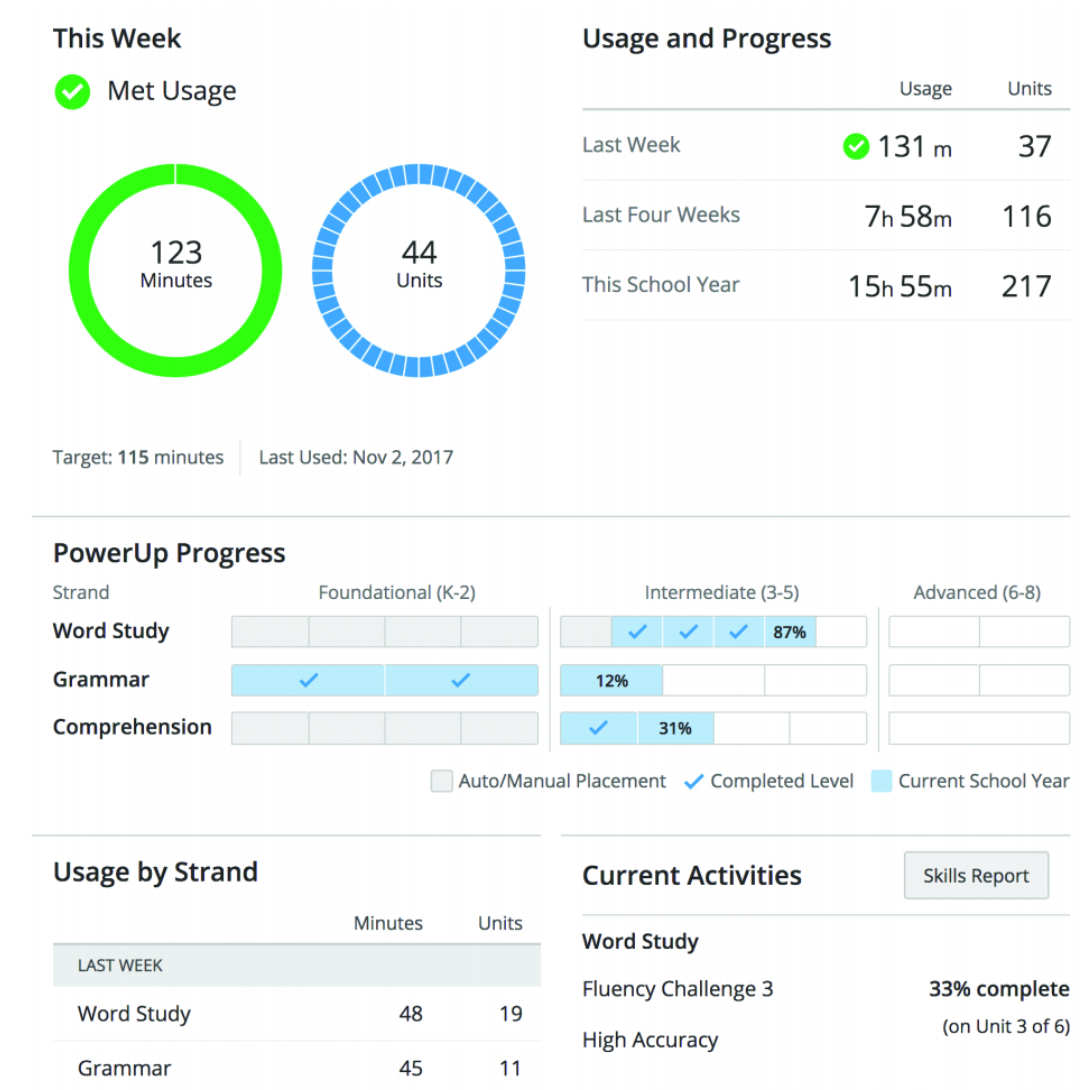Click the Last Week green checkmark icon
1086x1090 pixels.
pos(855,147)
